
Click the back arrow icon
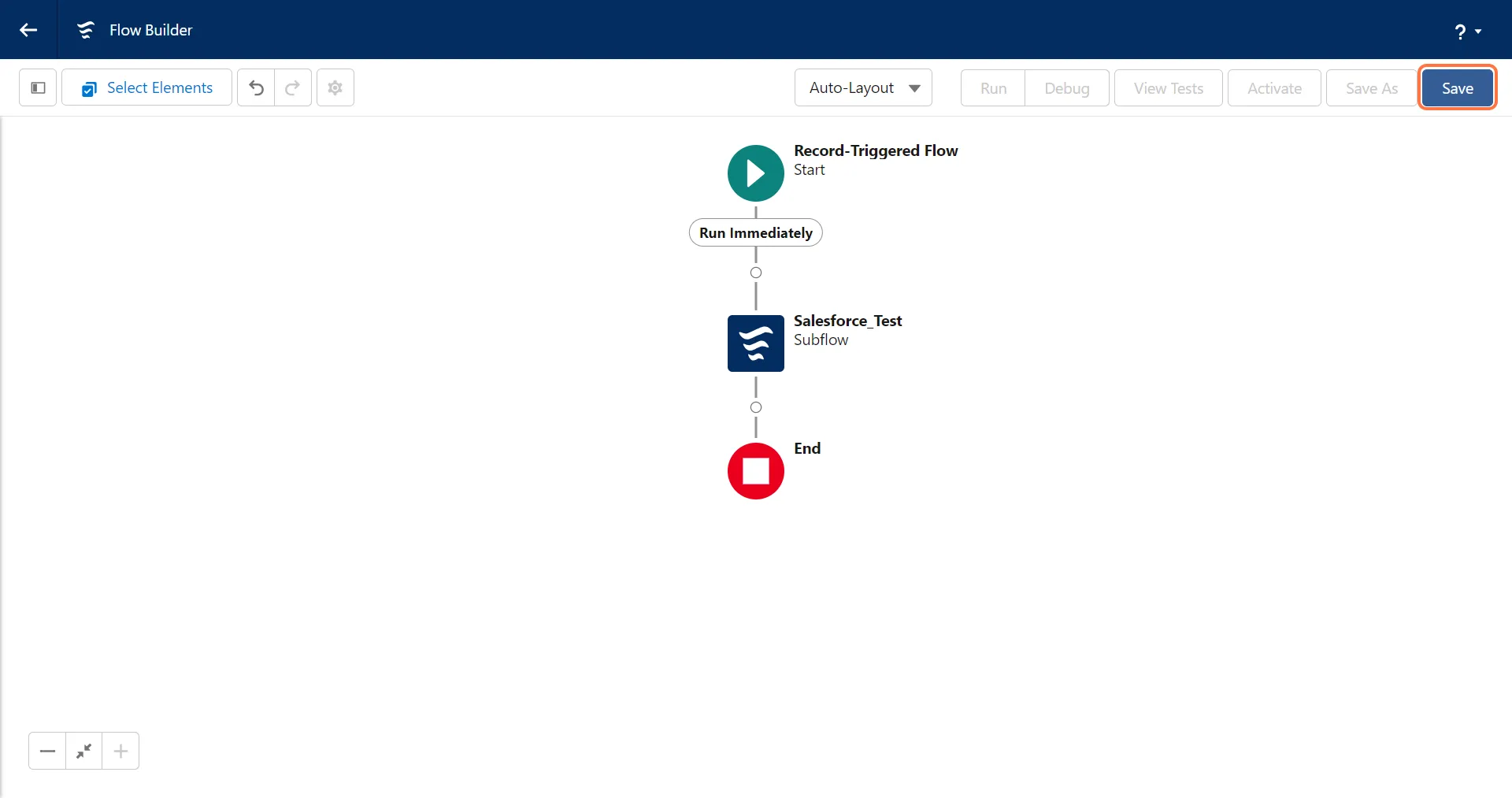point(28,30)
